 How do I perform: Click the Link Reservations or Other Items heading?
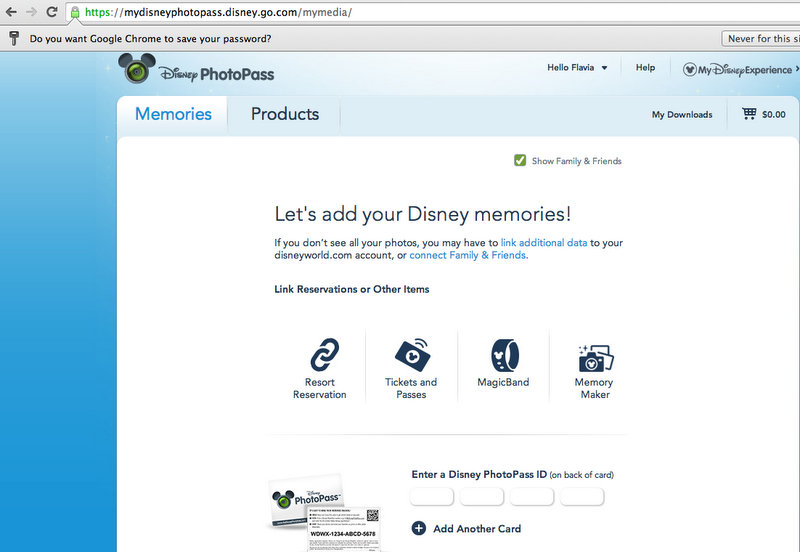pos(352,289)
